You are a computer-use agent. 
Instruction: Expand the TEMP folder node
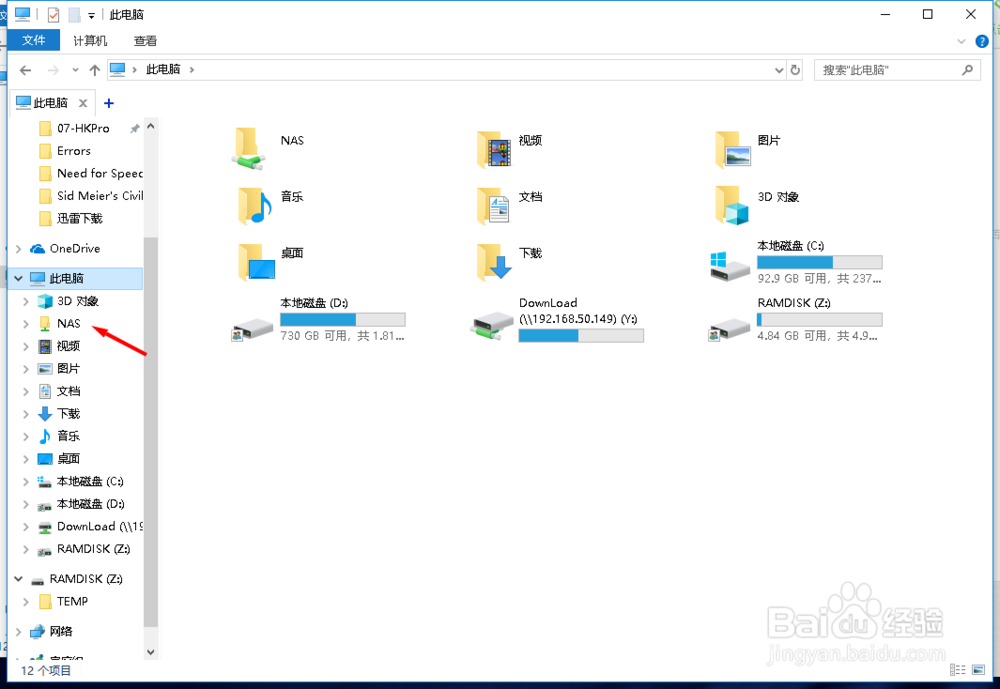point(26,602)
